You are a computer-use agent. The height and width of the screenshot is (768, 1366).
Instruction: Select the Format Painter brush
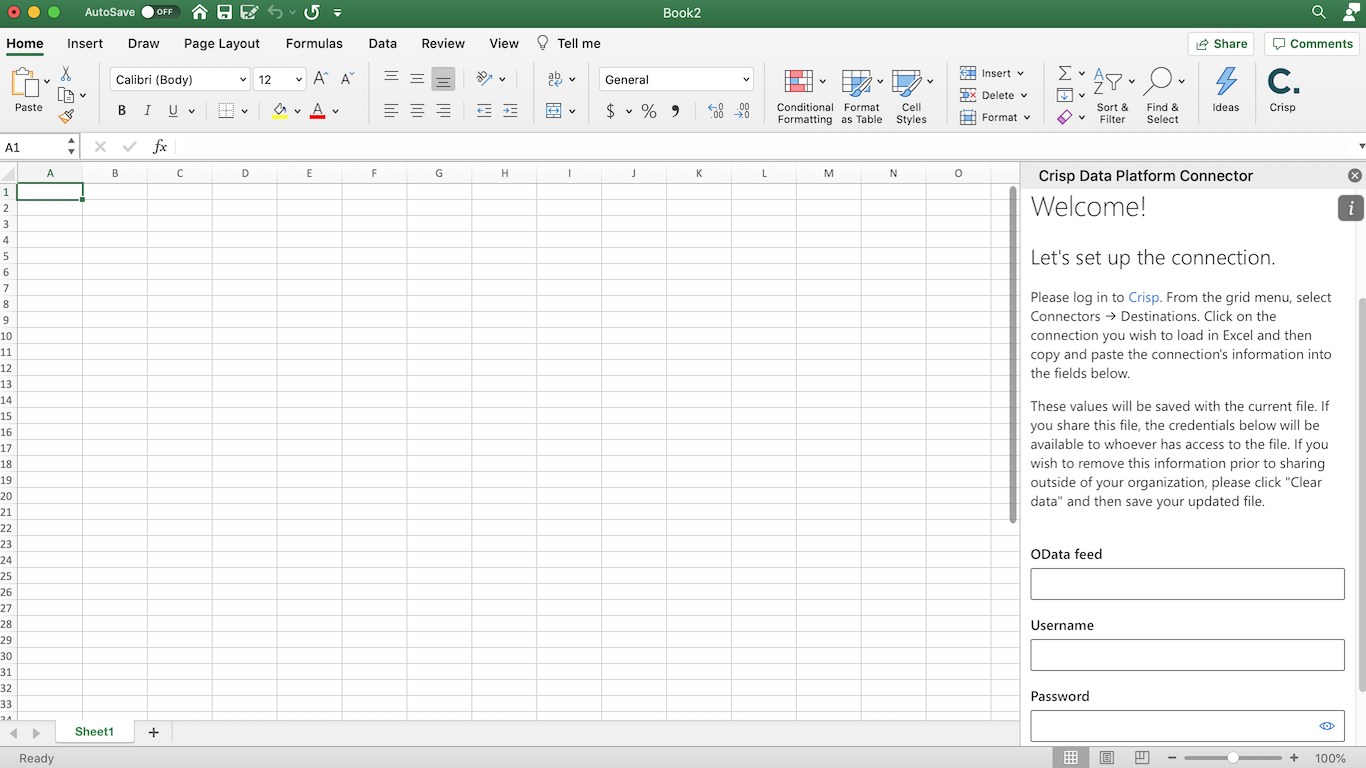tap(66, 117)
